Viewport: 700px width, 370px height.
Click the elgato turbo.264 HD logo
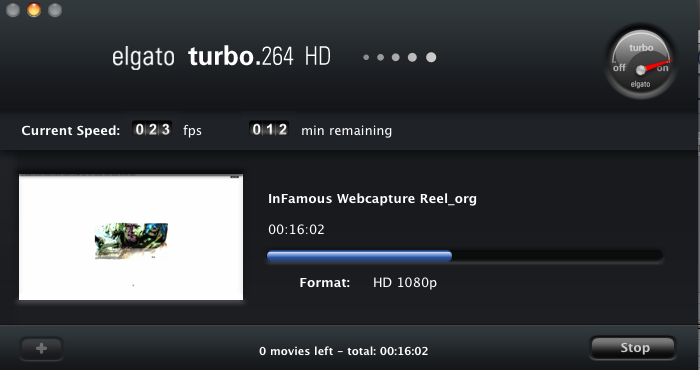221,57
